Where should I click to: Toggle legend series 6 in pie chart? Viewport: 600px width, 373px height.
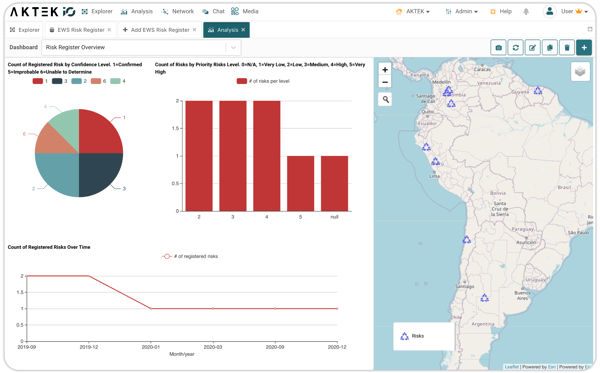[x=98, y=81]
